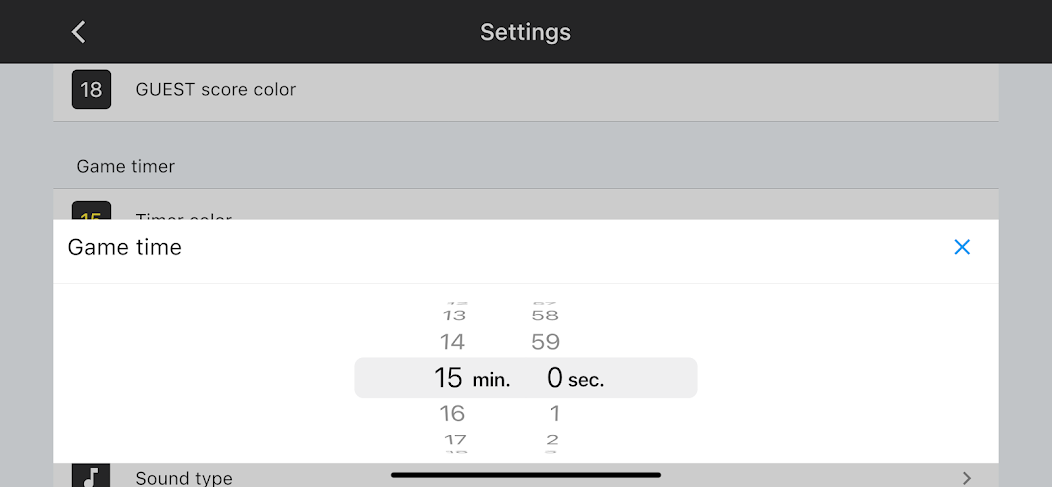Choose 2 in the seconds wheel
The height and width of the screenshot is (487, 1052).
click(553, 439)
